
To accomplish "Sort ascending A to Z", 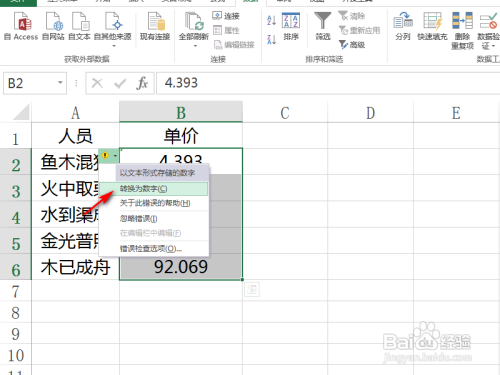I will (x=271, y=20).
